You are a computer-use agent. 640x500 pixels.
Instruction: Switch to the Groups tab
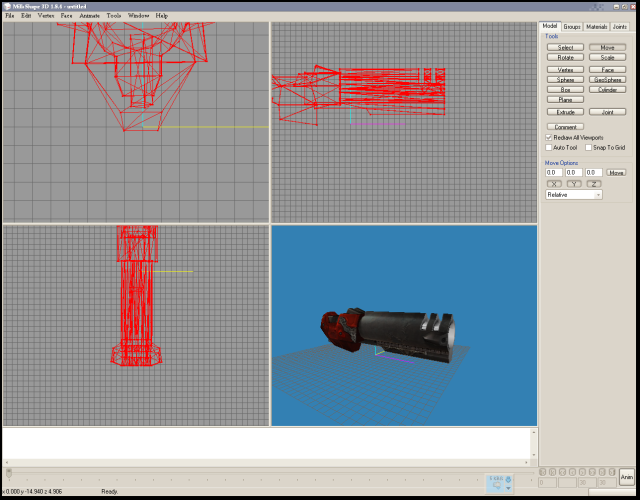(572, 27)
